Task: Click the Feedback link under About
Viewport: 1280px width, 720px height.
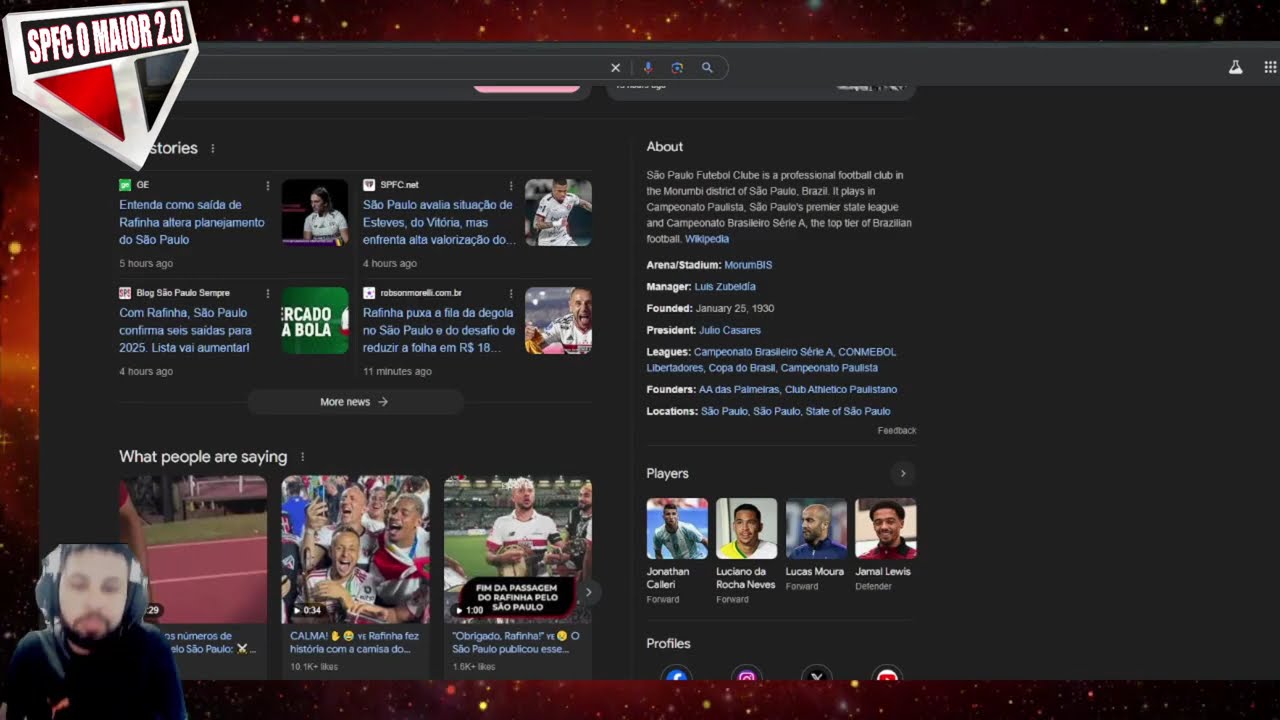Action: 897,431
